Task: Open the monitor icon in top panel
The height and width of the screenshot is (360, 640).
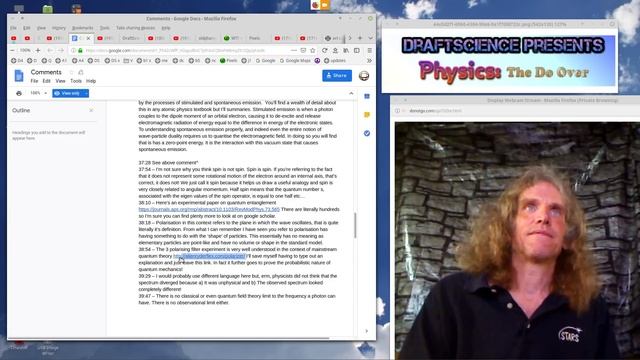Action: (x=19, y=8)
